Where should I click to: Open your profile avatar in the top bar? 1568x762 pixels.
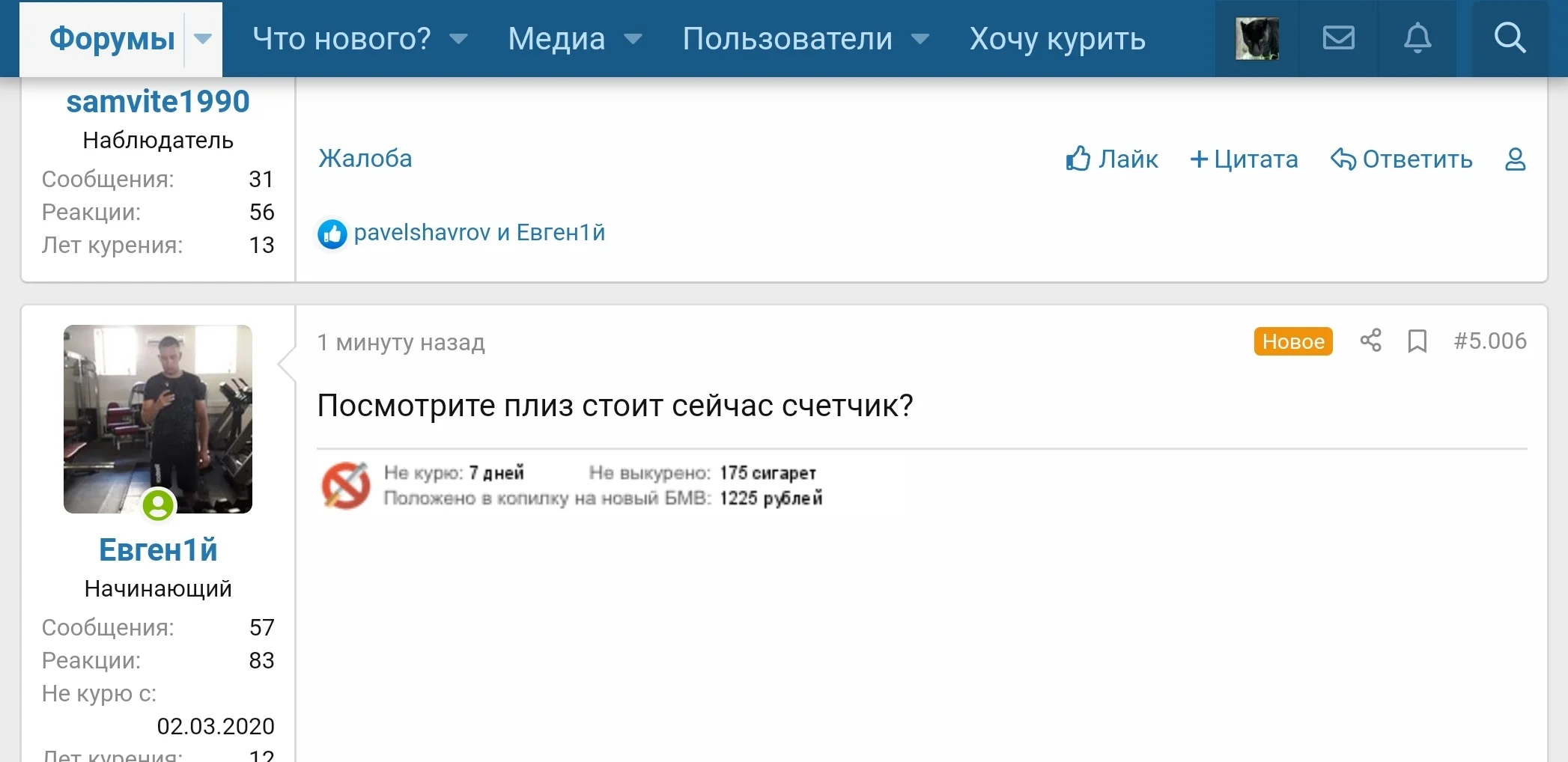1256,38
